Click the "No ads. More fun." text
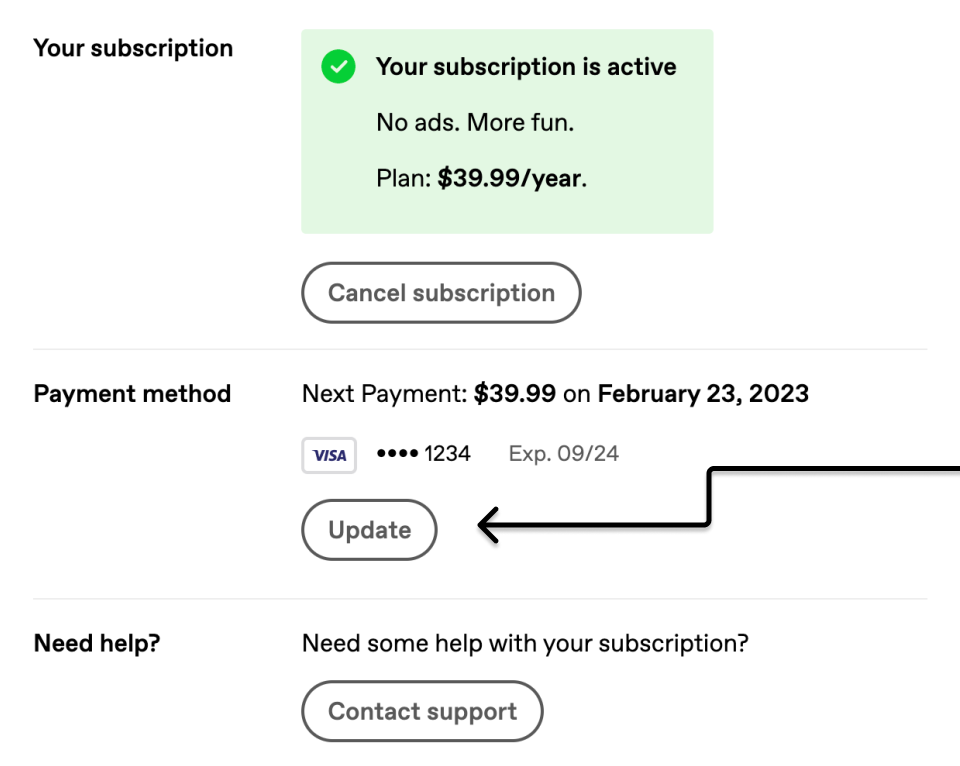This screenshot has height=766, width=960. coord(475,123)
